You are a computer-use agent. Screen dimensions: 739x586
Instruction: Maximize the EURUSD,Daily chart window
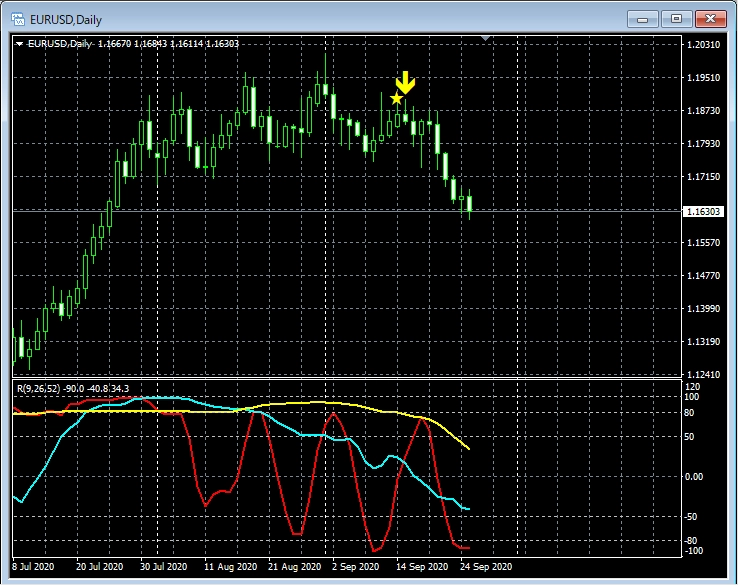[677, 18]
